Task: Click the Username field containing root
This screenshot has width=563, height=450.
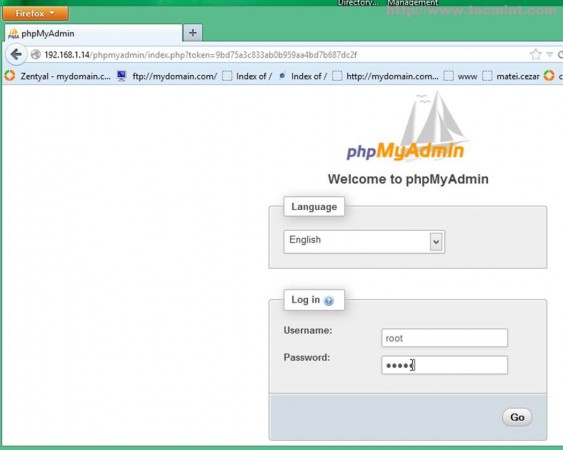Action: [x=445, y=338]
